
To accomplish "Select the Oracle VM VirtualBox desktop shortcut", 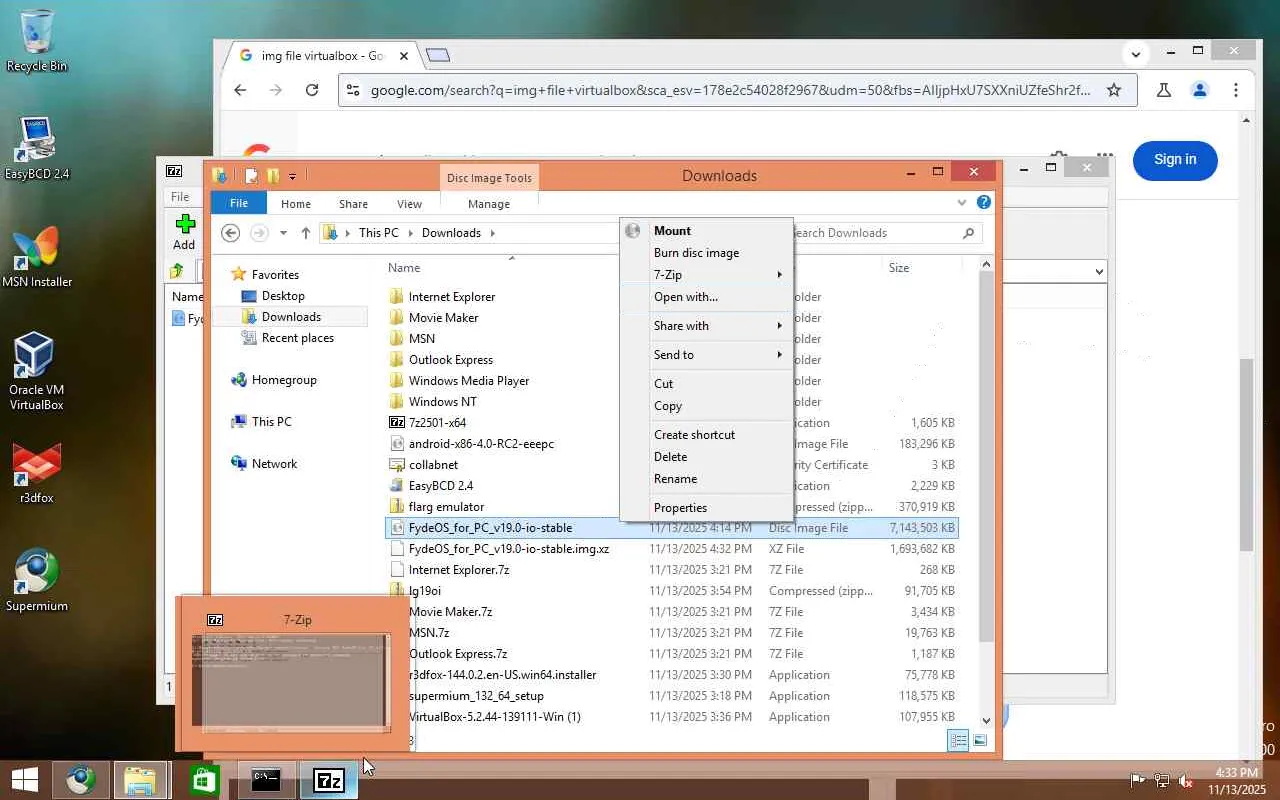I will (36, 371).
